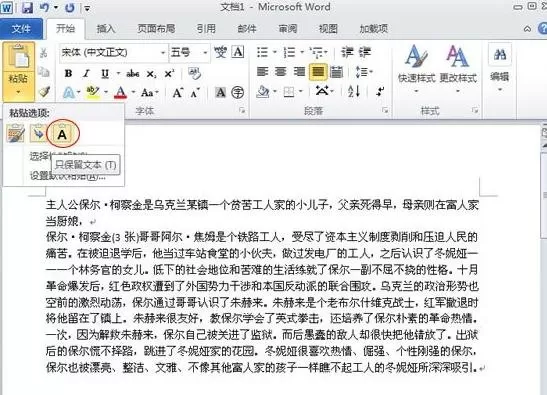The height and width of the screenshot is (395, 547).
Task: Toggle Underline formatting
Action: click(x=105, y=73)
